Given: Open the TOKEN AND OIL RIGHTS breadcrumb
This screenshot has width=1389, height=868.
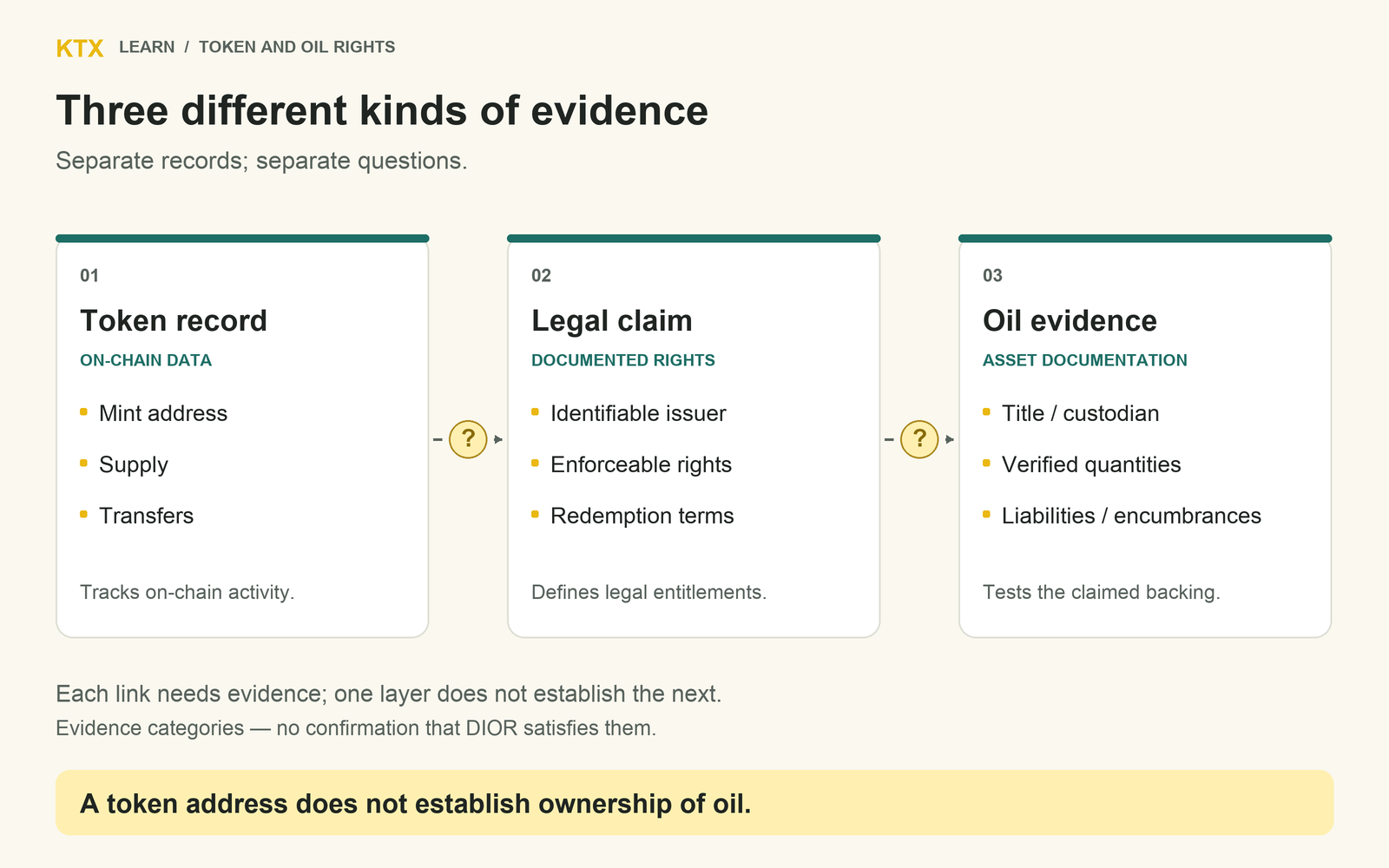Looking at the screenshot, I should coord(297,47).
